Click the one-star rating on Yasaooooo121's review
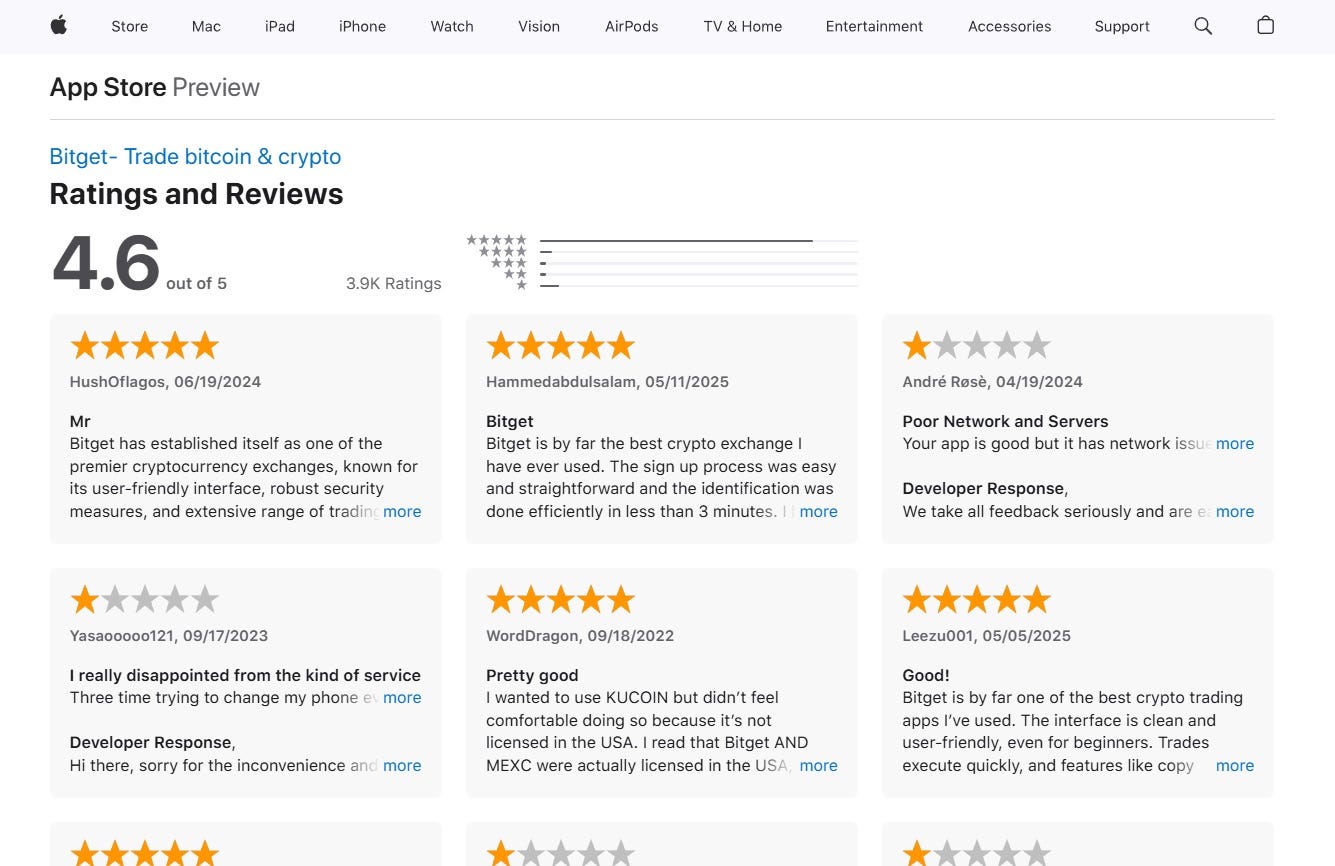This screenshot has height=866, width=1335. 144,598
